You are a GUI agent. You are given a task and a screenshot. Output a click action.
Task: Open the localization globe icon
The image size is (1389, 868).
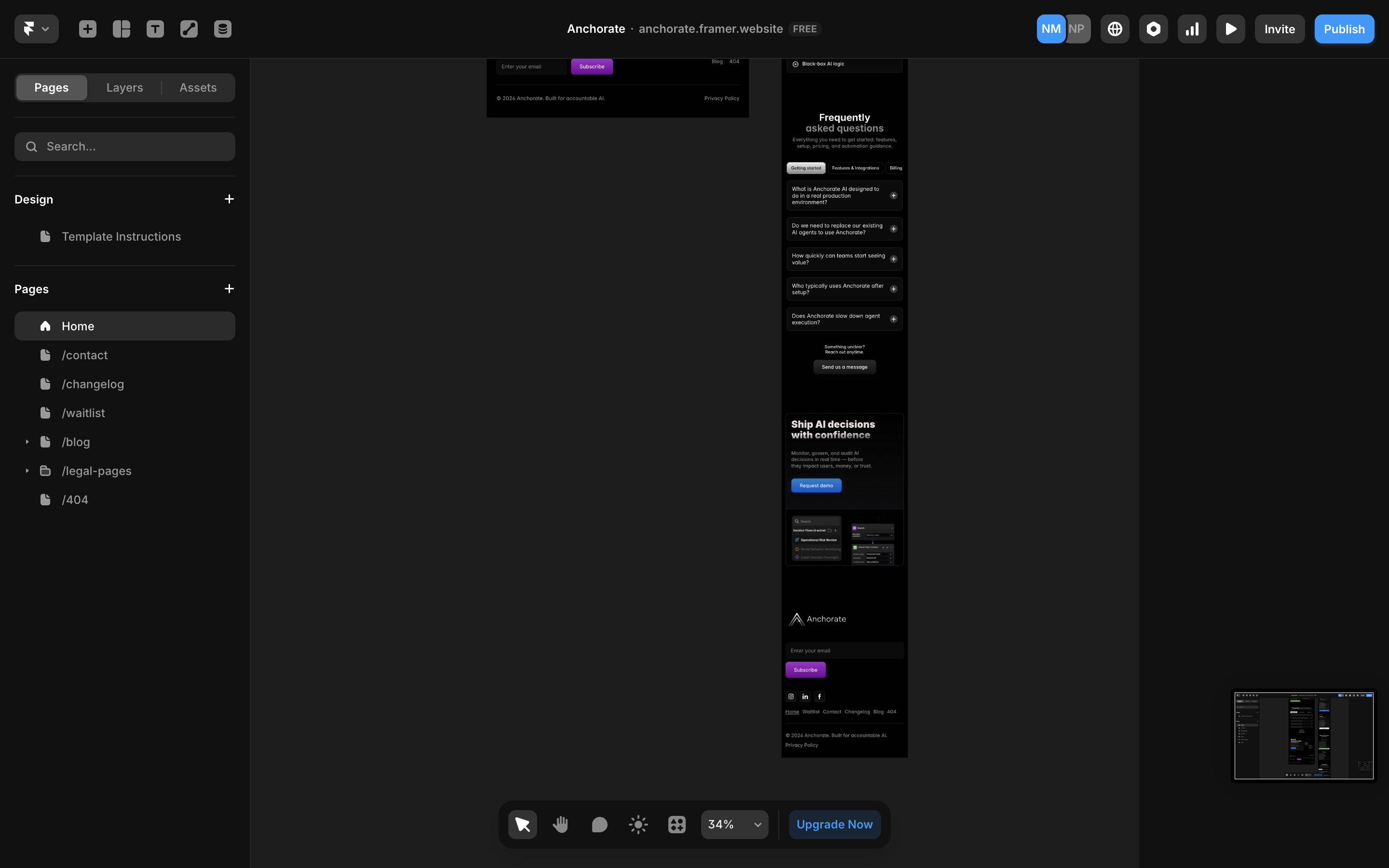tap(1115, 28)
